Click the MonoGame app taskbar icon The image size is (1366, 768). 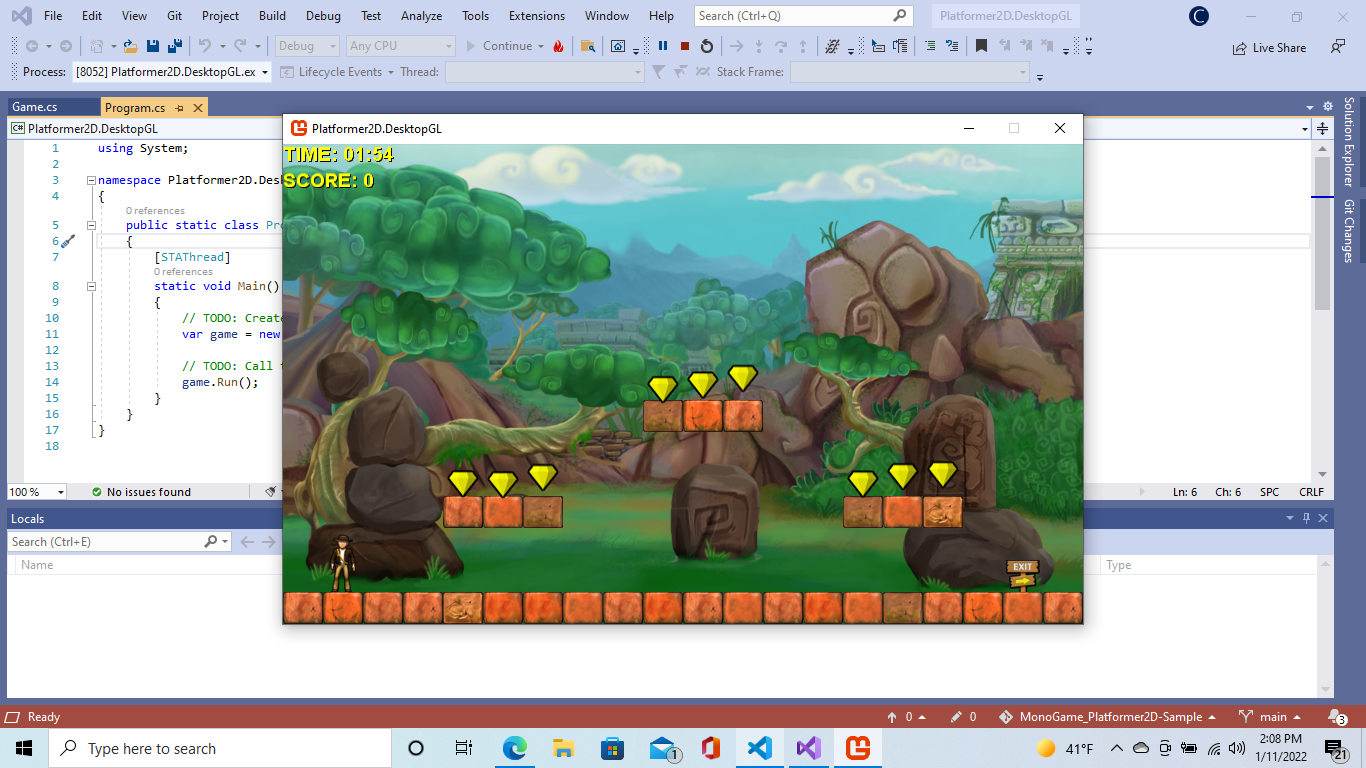tap(858, 748)
